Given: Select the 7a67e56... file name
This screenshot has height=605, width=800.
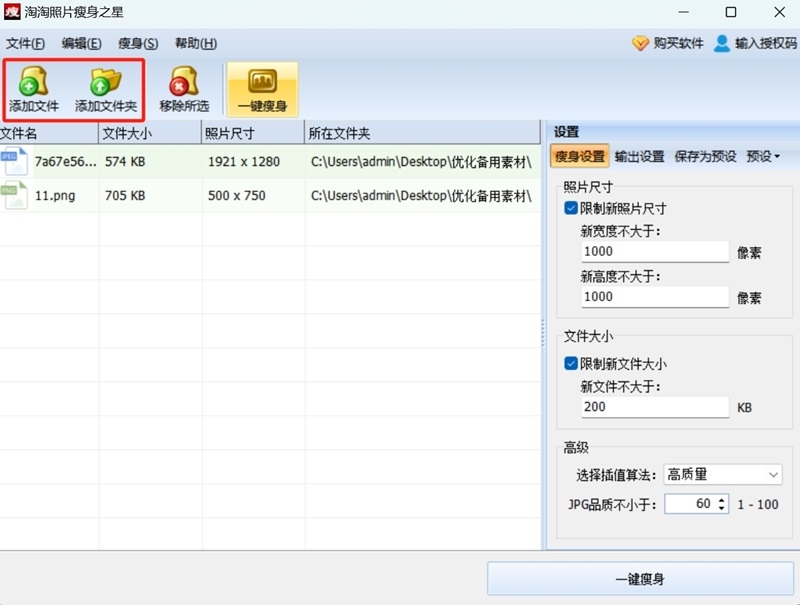Looking at the screenshot, I should pyautogui.click(x=65, y=162).
